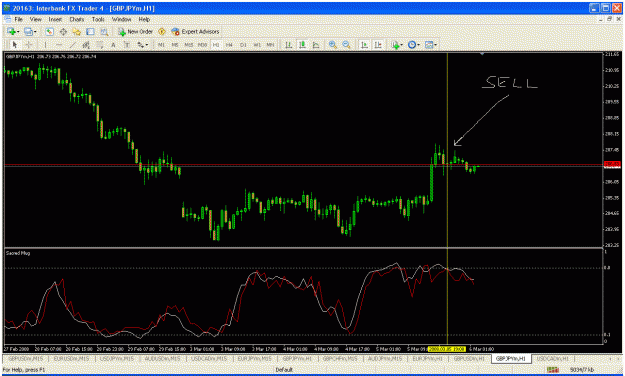Open the Charts menu
This screenshot has width=625, height=376.
pos(77,19)
